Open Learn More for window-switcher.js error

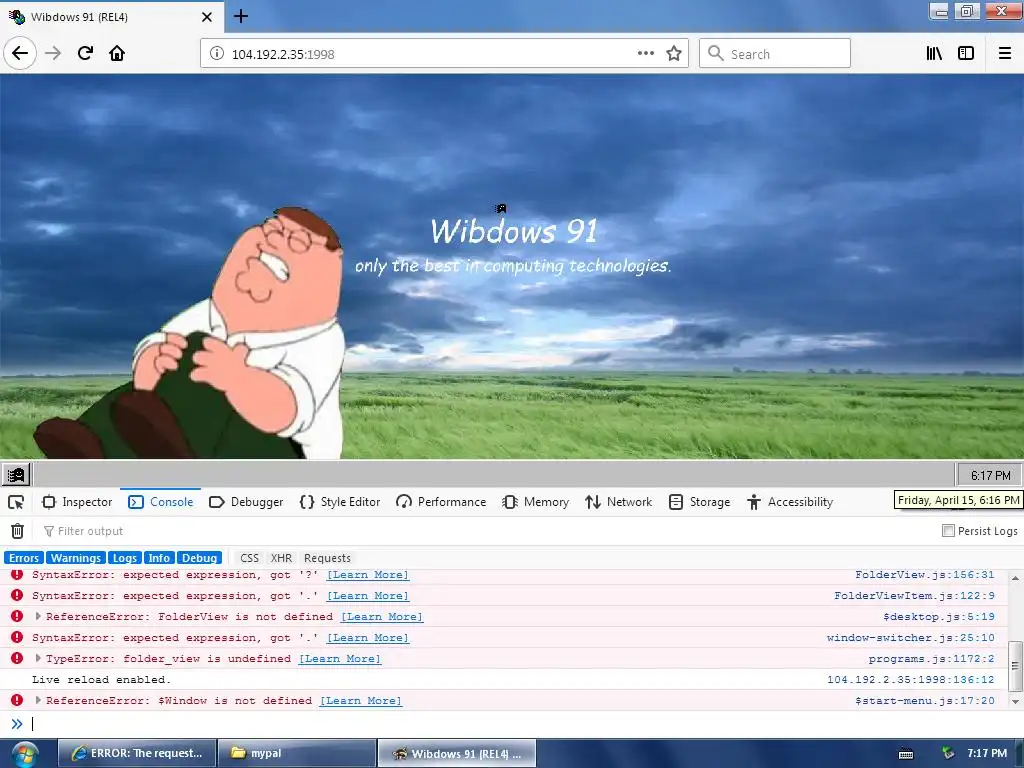point(368,637)
